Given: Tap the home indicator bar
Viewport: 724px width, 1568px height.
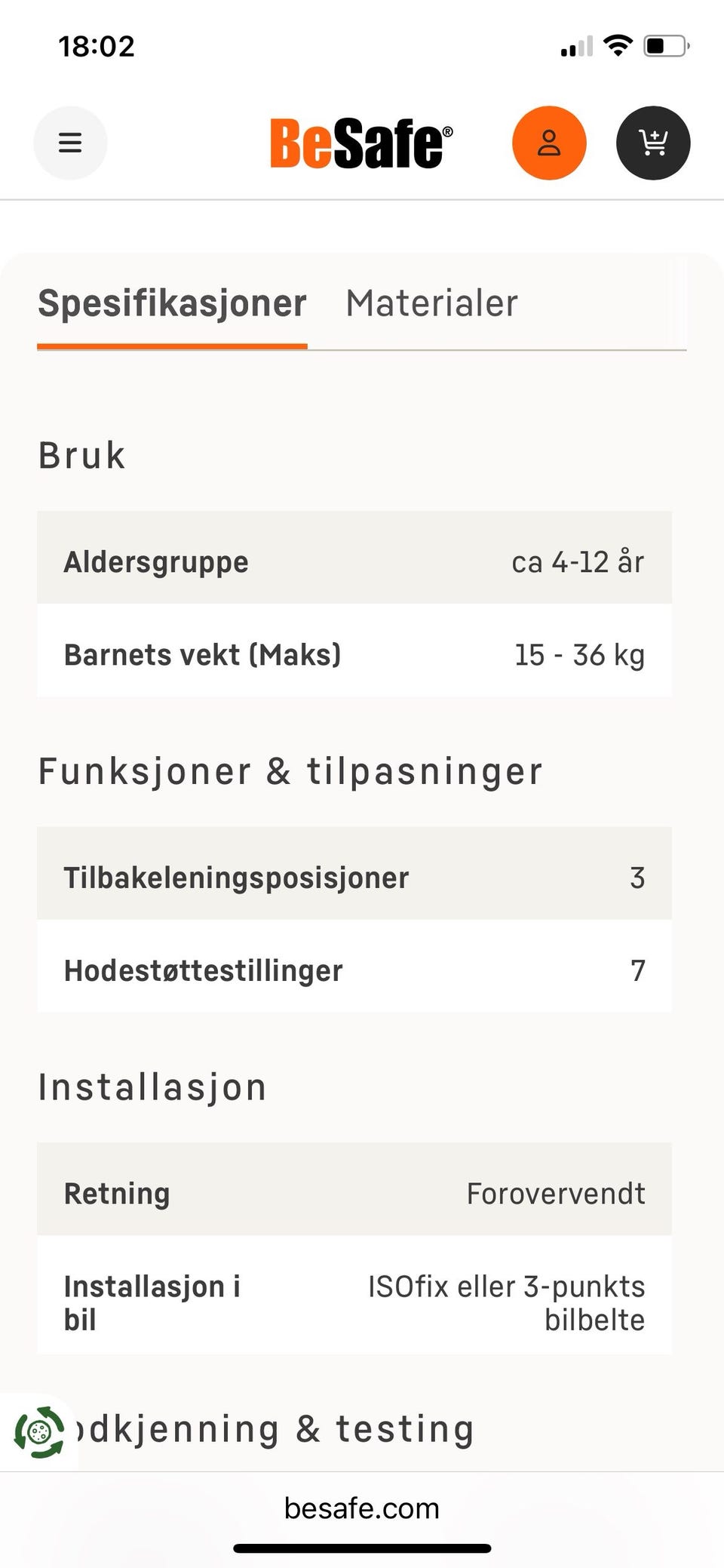Looking at the screenshot, I should point(362,1548).
